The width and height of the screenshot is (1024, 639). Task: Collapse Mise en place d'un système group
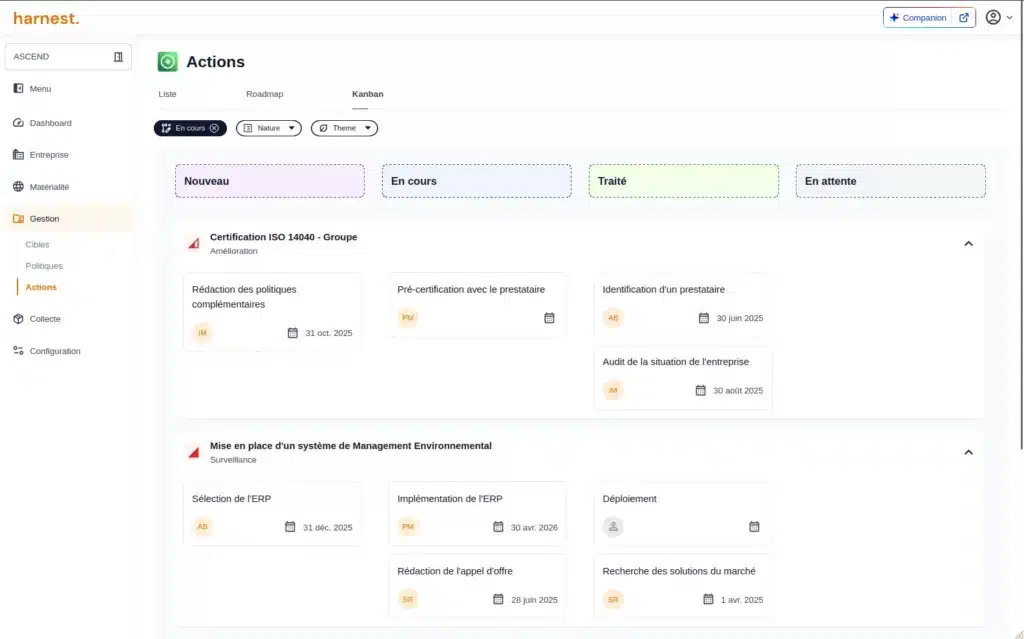click(x=968, y=452)
